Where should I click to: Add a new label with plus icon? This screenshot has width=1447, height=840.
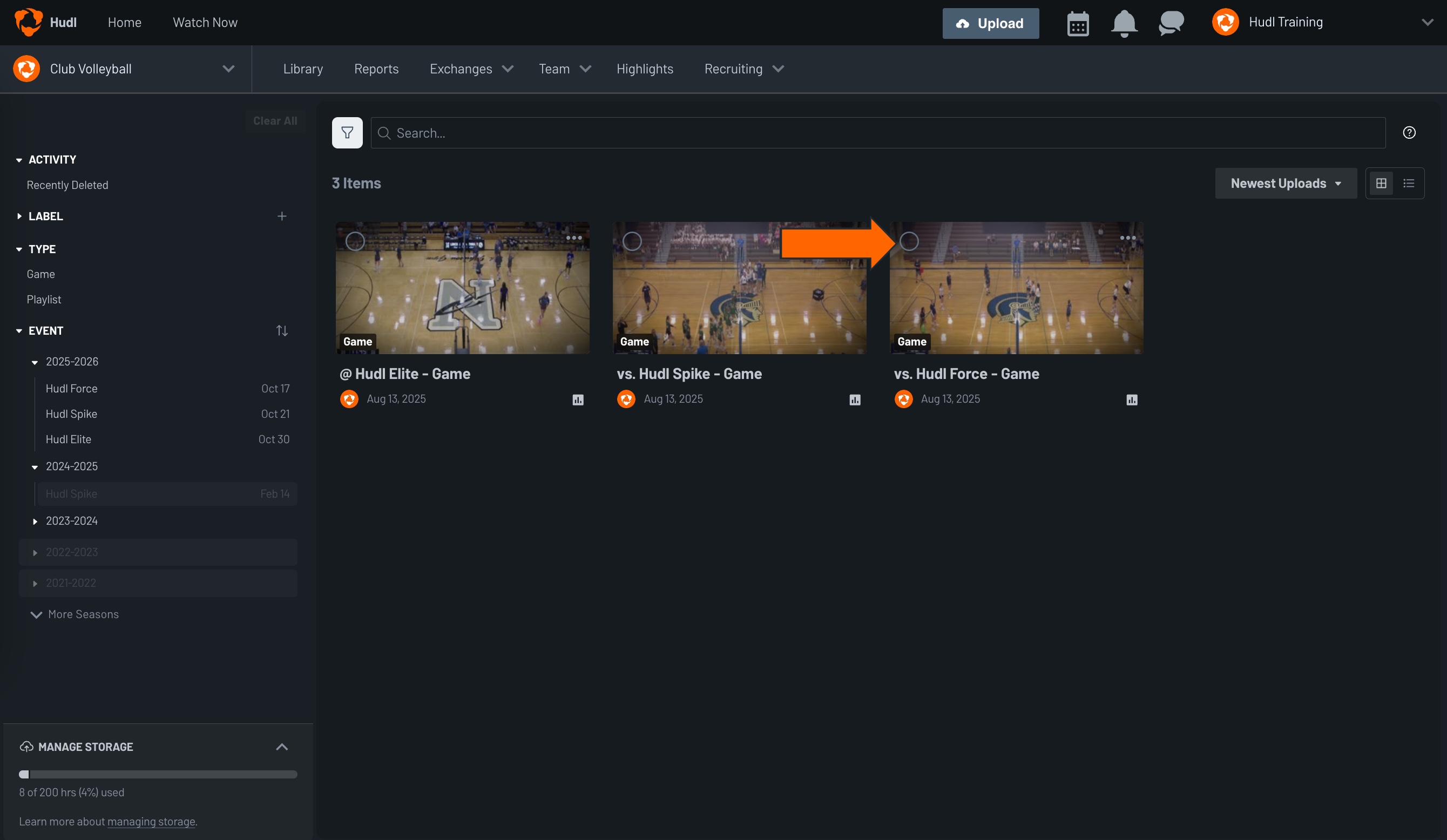[282, 216]
